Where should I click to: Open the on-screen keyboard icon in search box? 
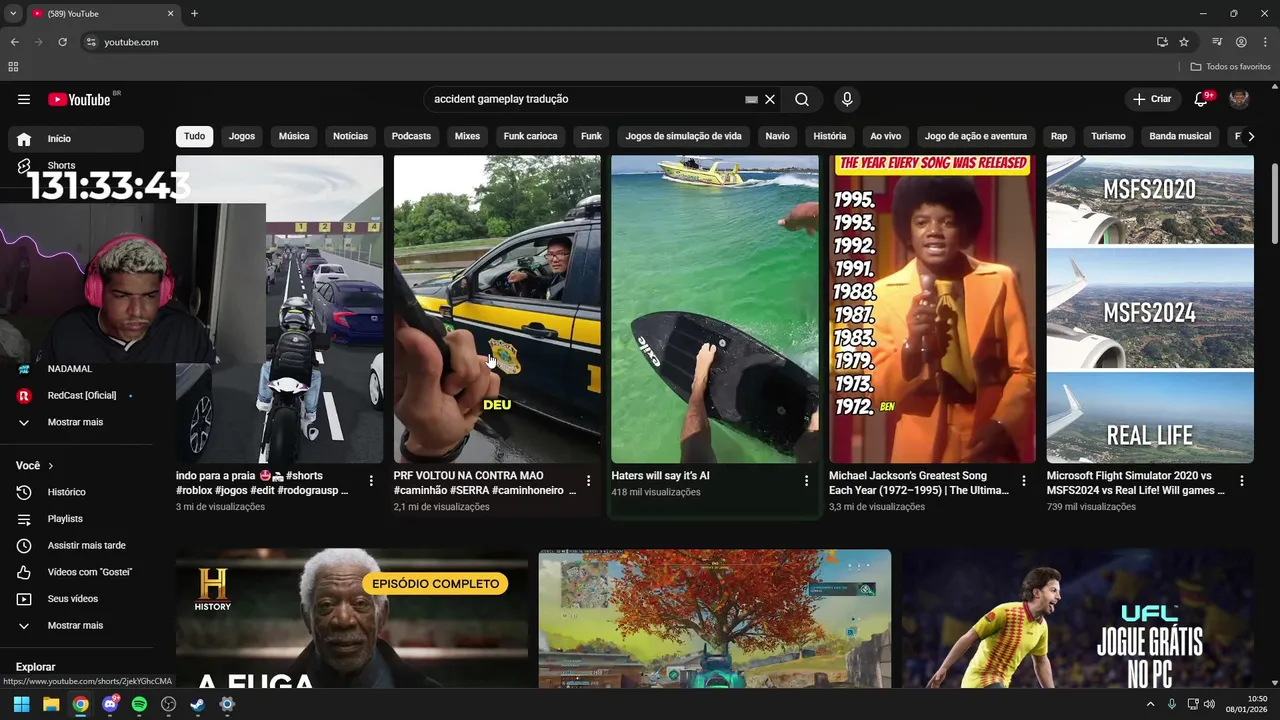click(x=751, y=99)
